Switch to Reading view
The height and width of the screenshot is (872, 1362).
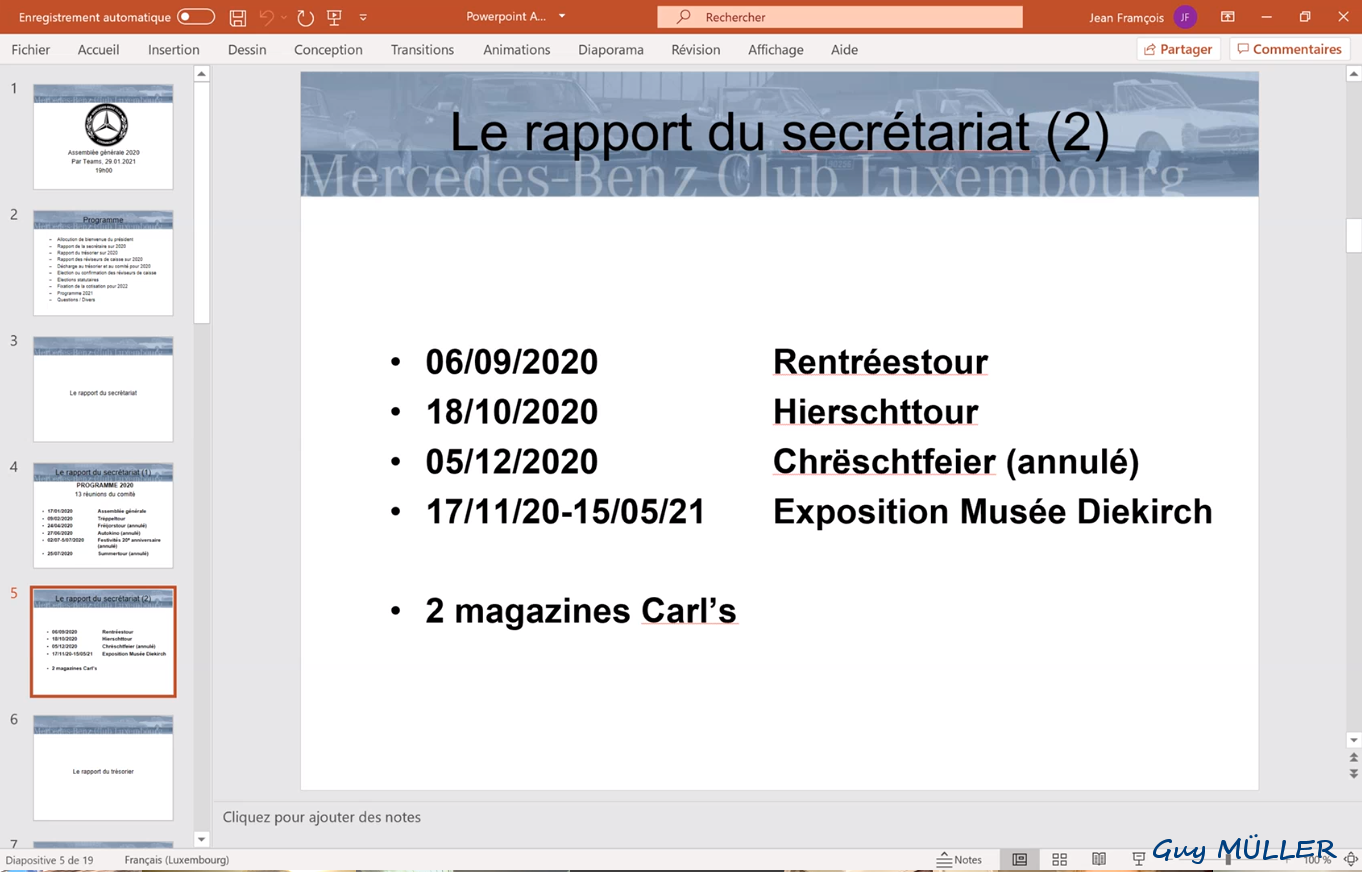(1099, 859)
